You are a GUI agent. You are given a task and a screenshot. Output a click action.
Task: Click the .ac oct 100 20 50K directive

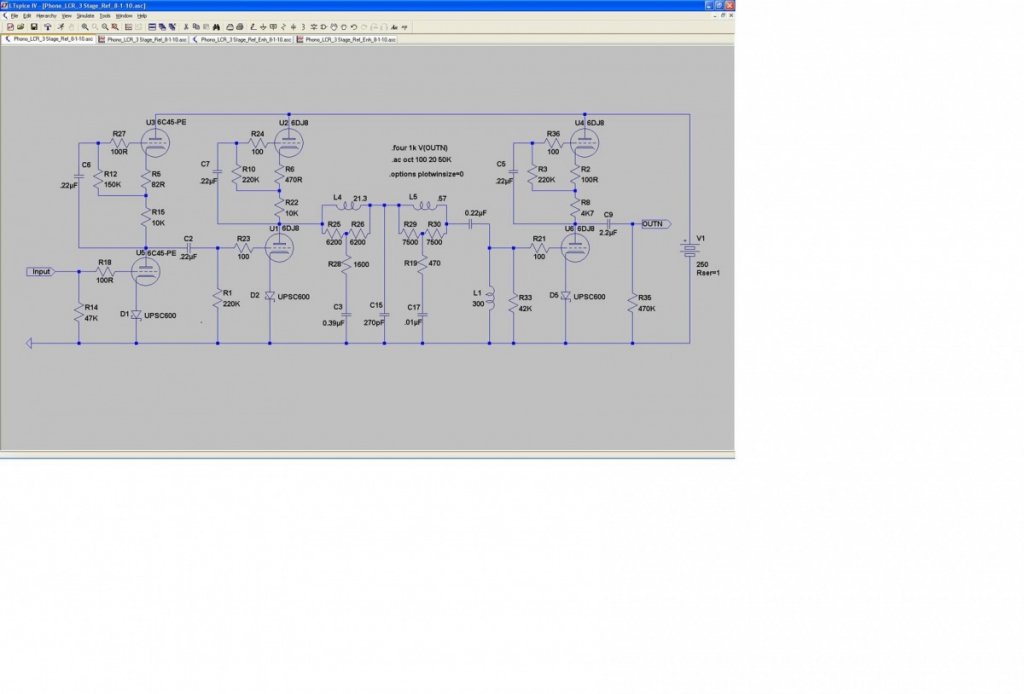point(421,160)
